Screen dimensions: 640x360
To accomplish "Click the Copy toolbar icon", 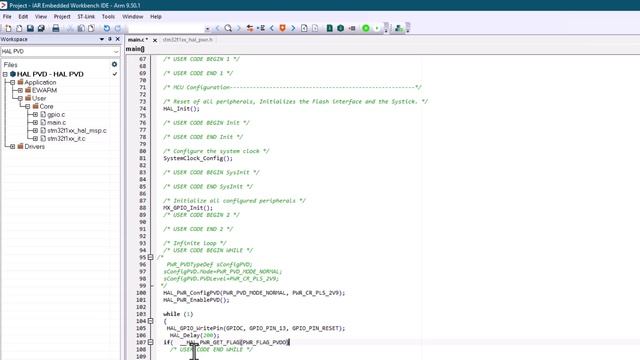I will [81, 28].
